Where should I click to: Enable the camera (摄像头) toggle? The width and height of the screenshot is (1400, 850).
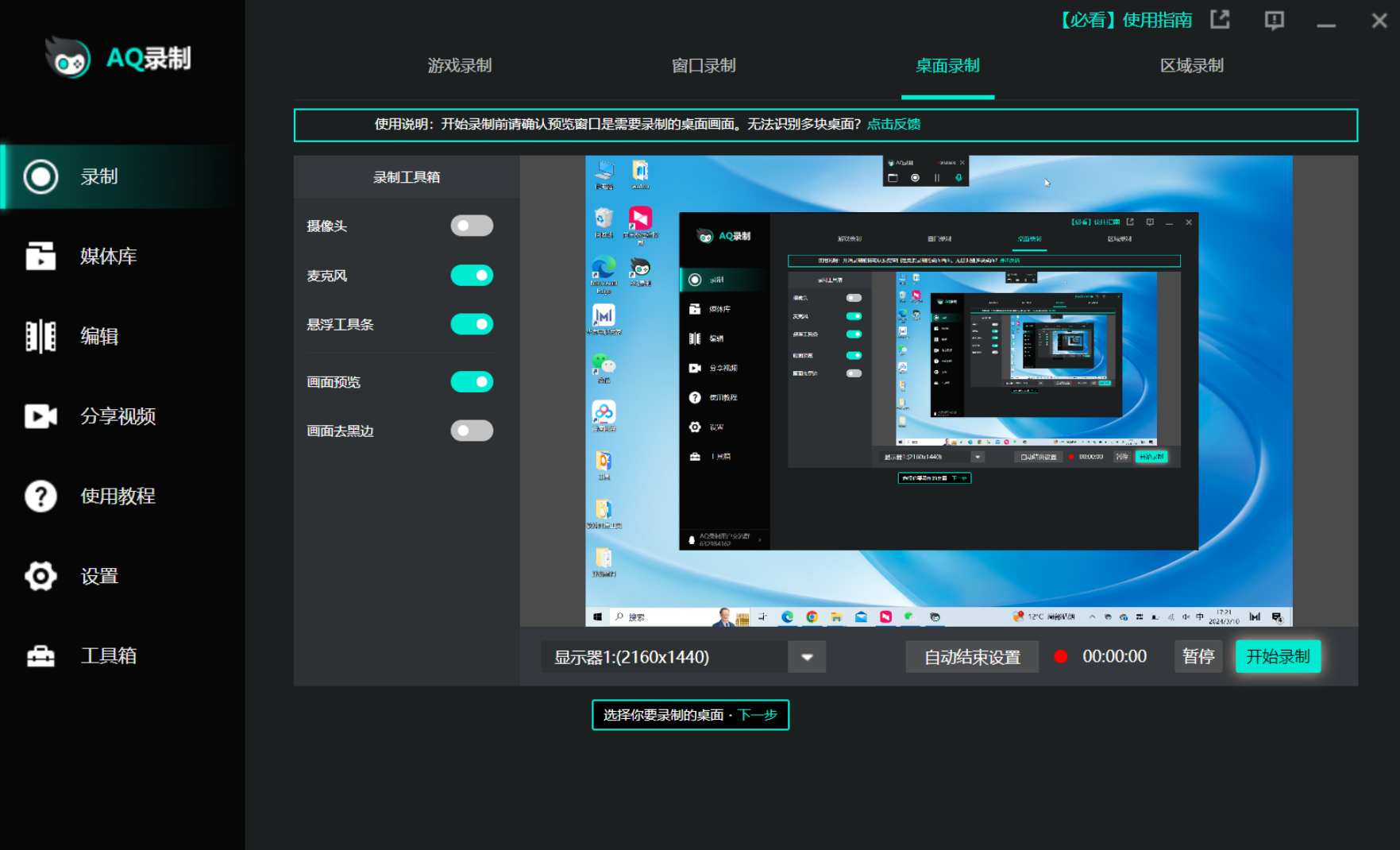(472, 226)
